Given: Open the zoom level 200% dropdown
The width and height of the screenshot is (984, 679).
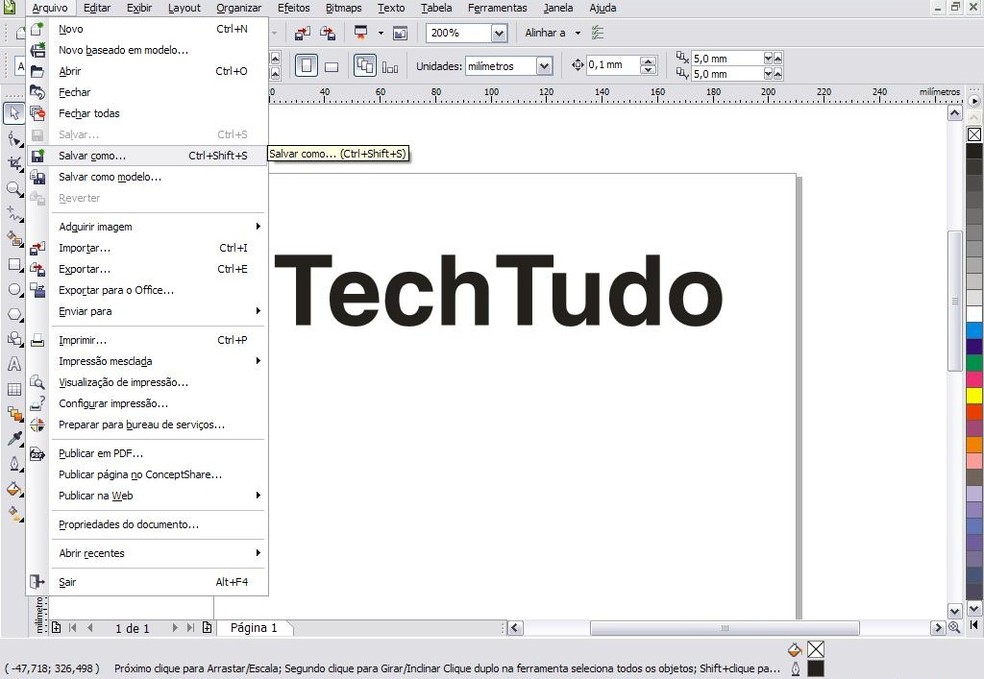Looking at the screenshot, I should pos(499,33).
